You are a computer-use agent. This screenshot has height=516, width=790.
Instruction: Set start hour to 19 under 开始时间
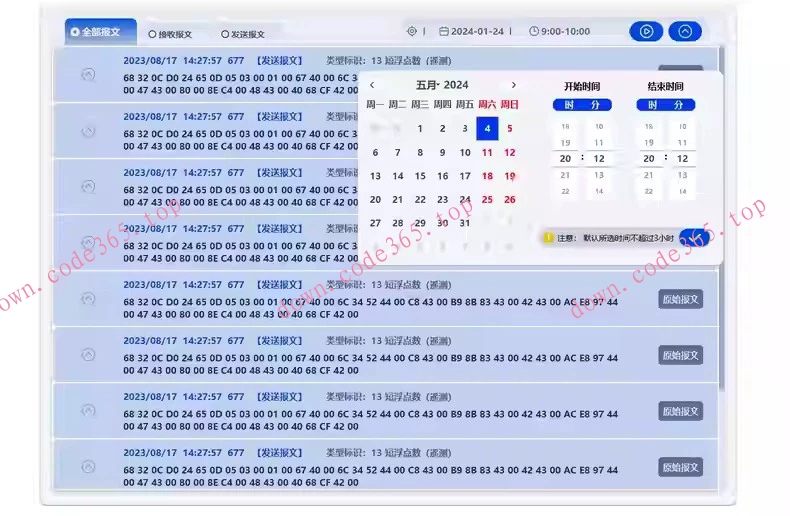[x=565, y=143]
